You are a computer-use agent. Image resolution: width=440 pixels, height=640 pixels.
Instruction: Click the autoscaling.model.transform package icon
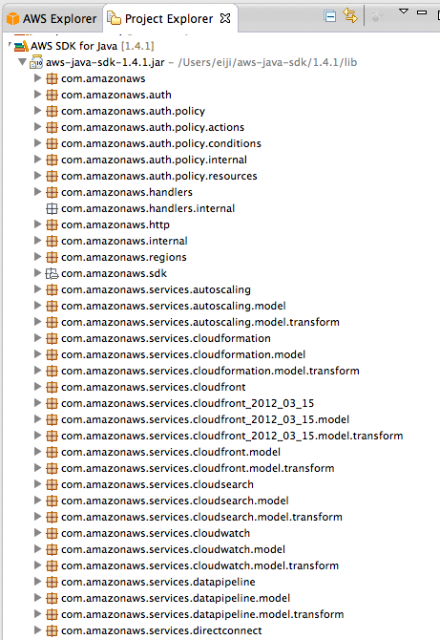(x=52, y=322)
